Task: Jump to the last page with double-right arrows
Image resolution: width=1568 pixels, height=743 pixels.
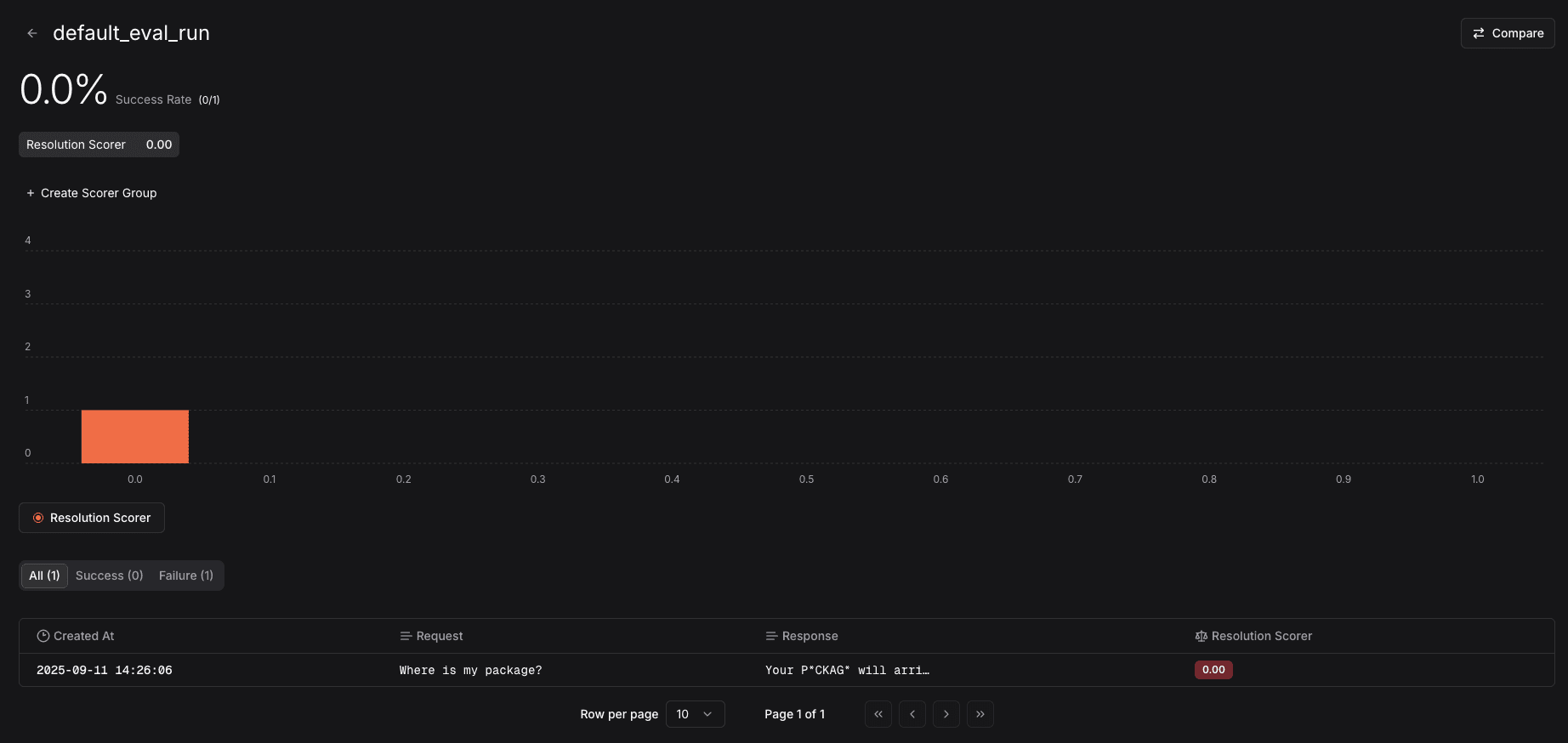Action: click(980, 714)
